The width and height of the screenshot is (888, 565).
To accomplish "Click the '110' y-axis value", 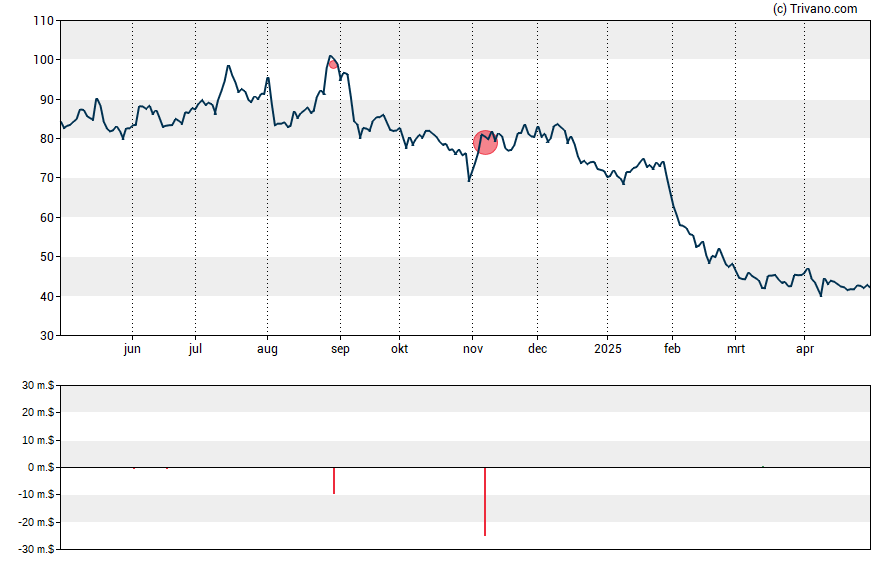I will 44,21.
